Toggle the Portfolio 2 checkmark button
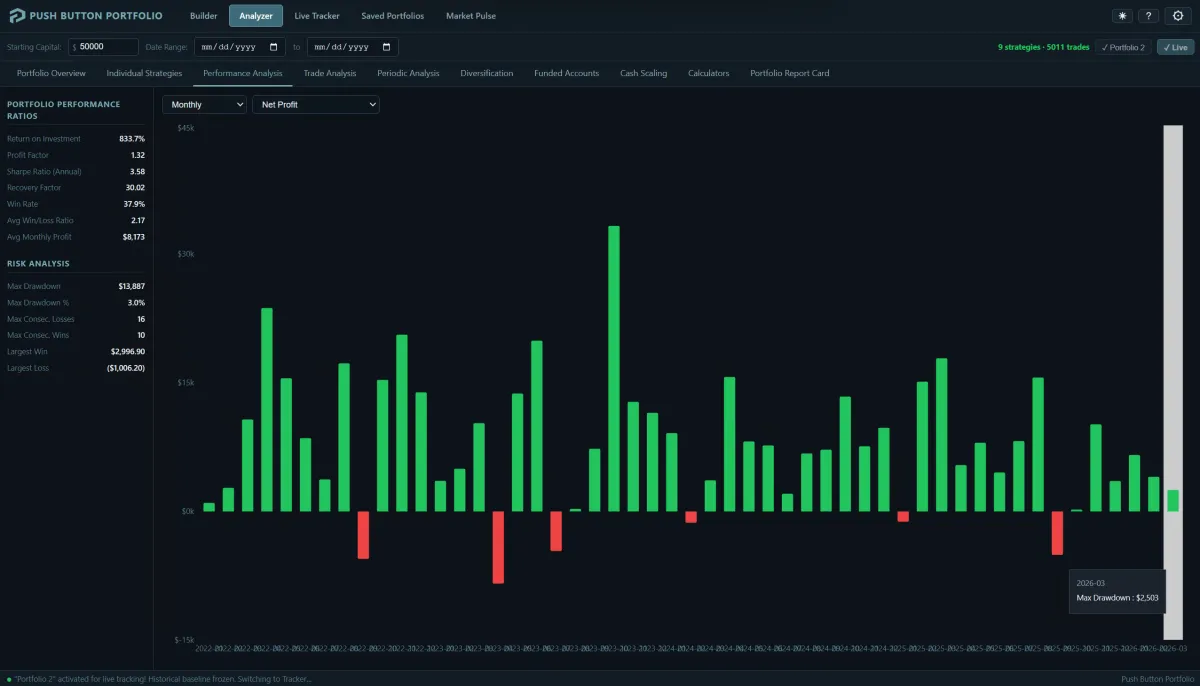The width and height of the screenshot is (1200, 686). (1123, 47)
